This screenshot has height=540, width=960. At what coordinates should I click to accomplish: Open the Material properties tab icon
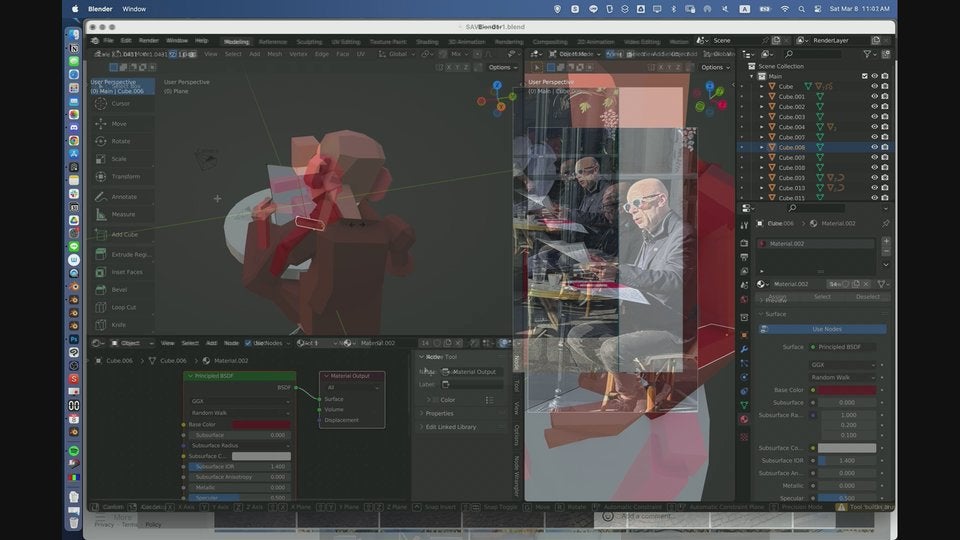(x=744, y=419)
